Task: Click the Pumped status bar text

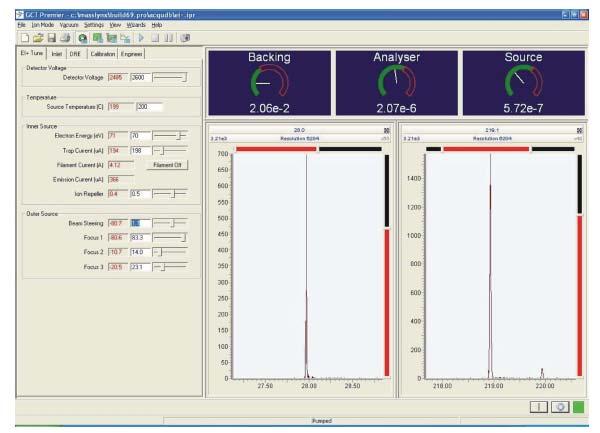Action: pos(321,421)
